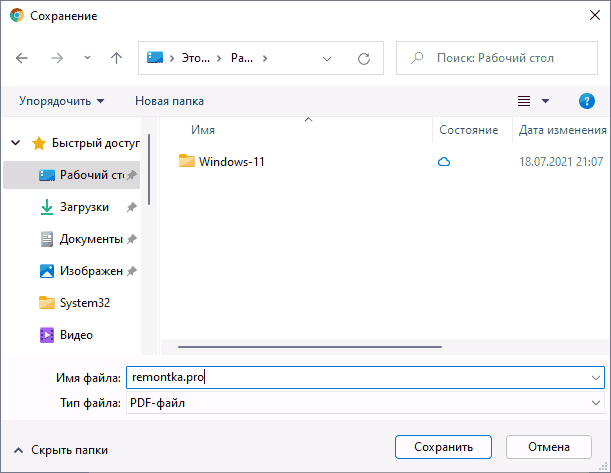Open the Тип файла dropdown
Image resolution: width=611 pixels, height=473 pixels.
(x=365, y=402)
